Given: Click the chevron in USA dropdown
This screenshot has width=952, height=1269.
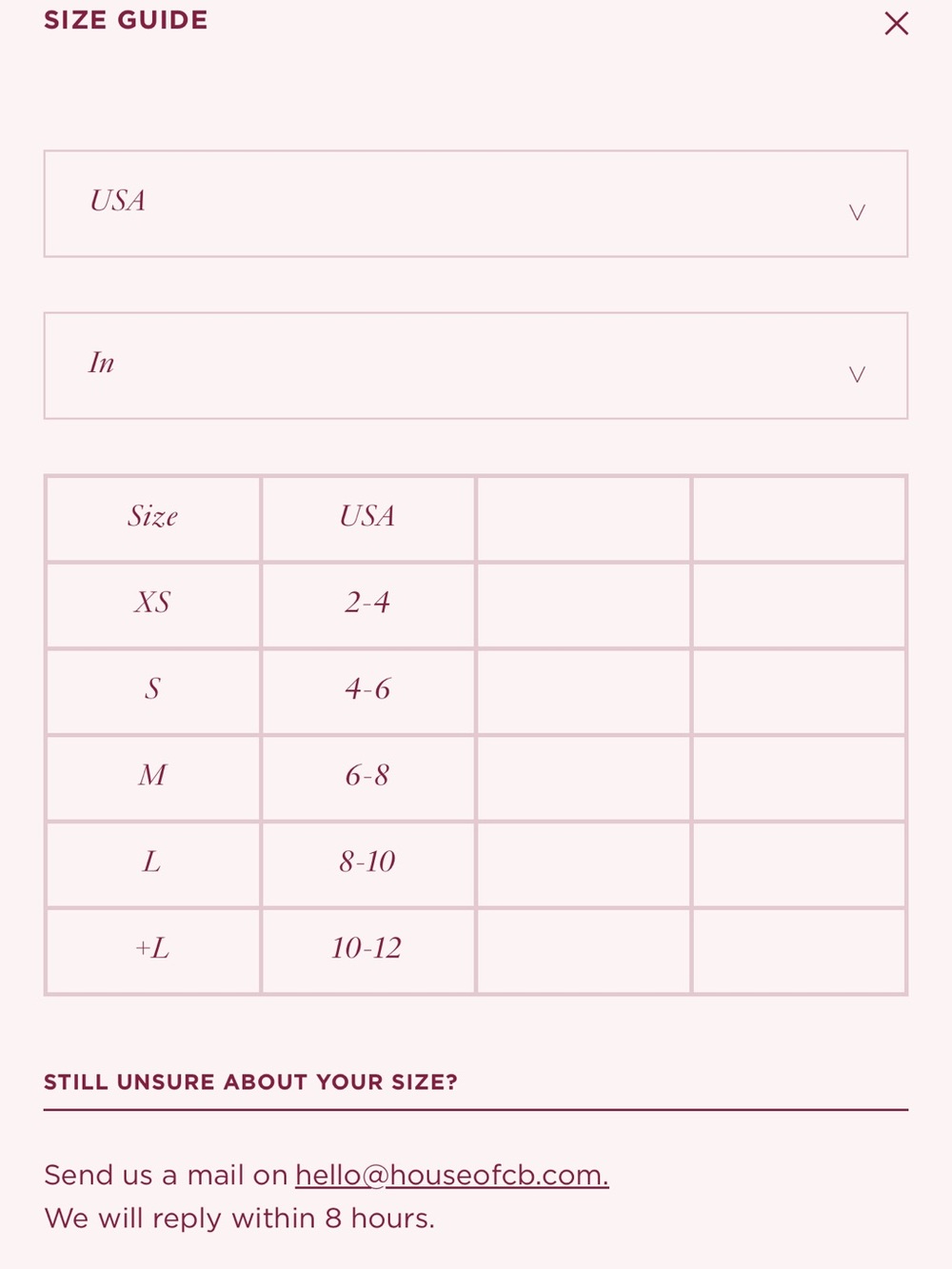Looking at the screenshot, I should click(857, 212).
